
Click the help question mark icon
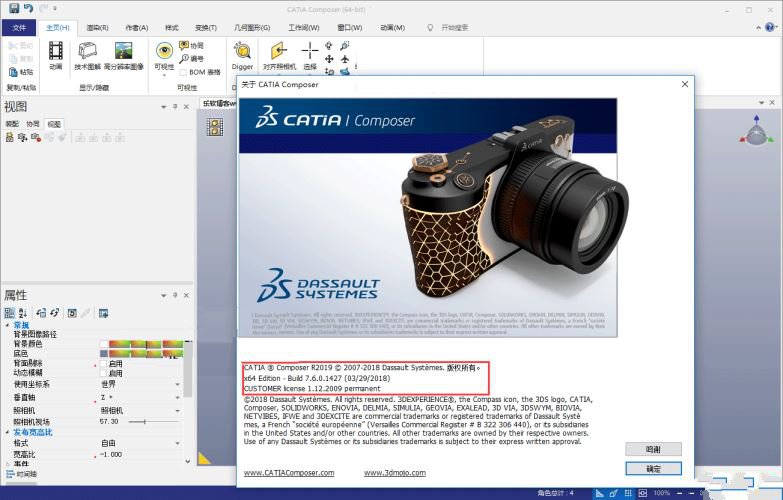coord(770,27)
